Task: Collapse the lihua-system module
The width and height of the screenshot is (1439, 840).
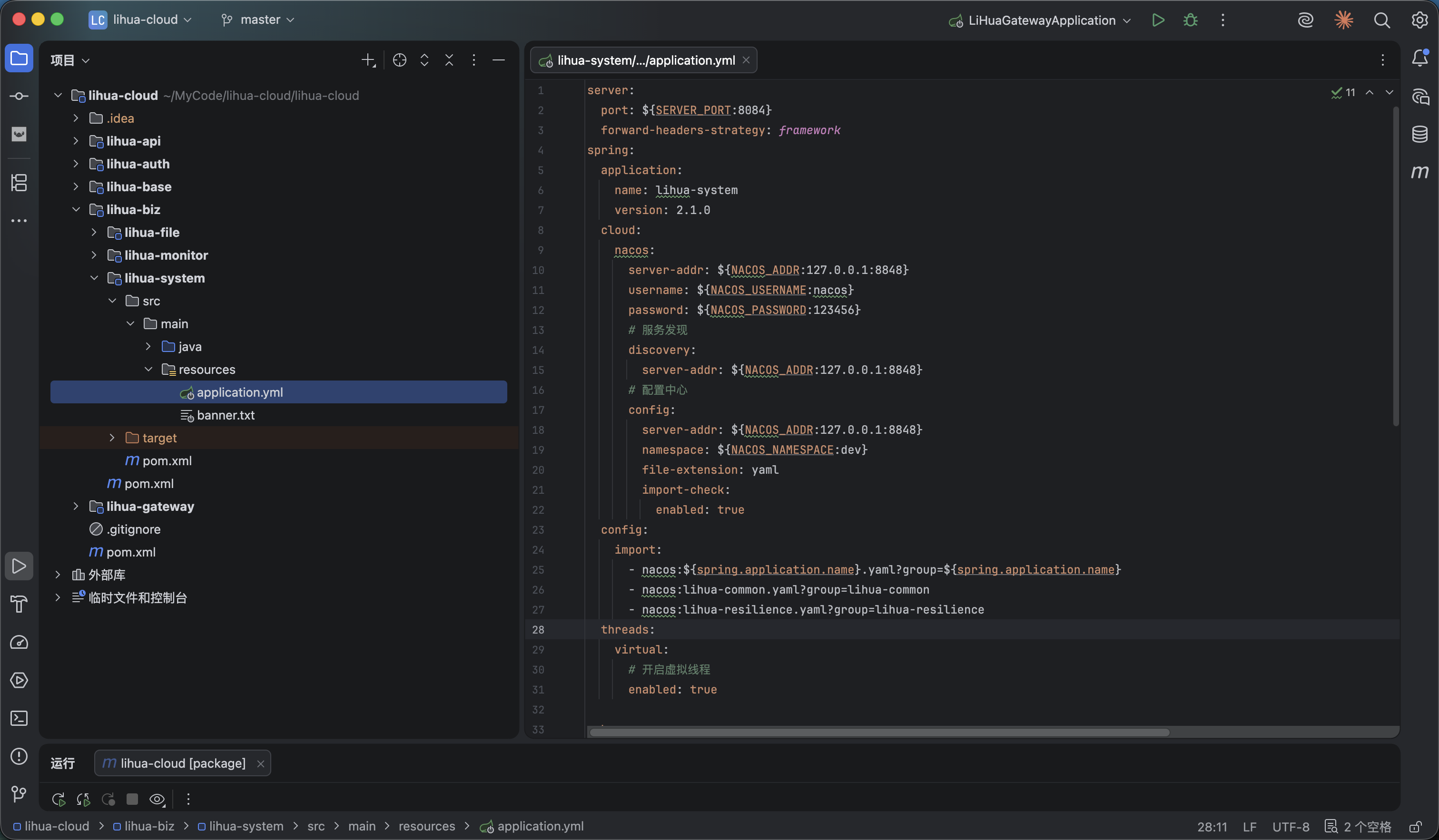Action: click(94, 278)
